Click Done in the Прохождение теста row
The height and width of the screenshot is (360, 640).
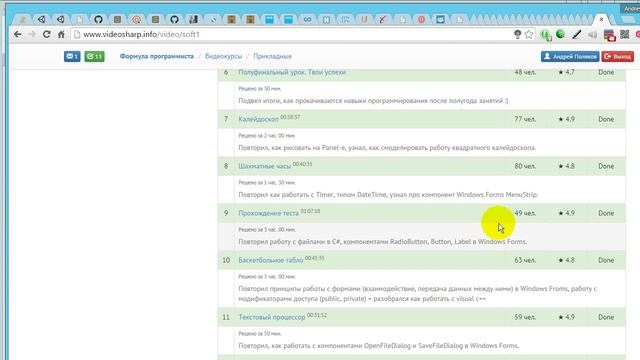click(606, 213)
